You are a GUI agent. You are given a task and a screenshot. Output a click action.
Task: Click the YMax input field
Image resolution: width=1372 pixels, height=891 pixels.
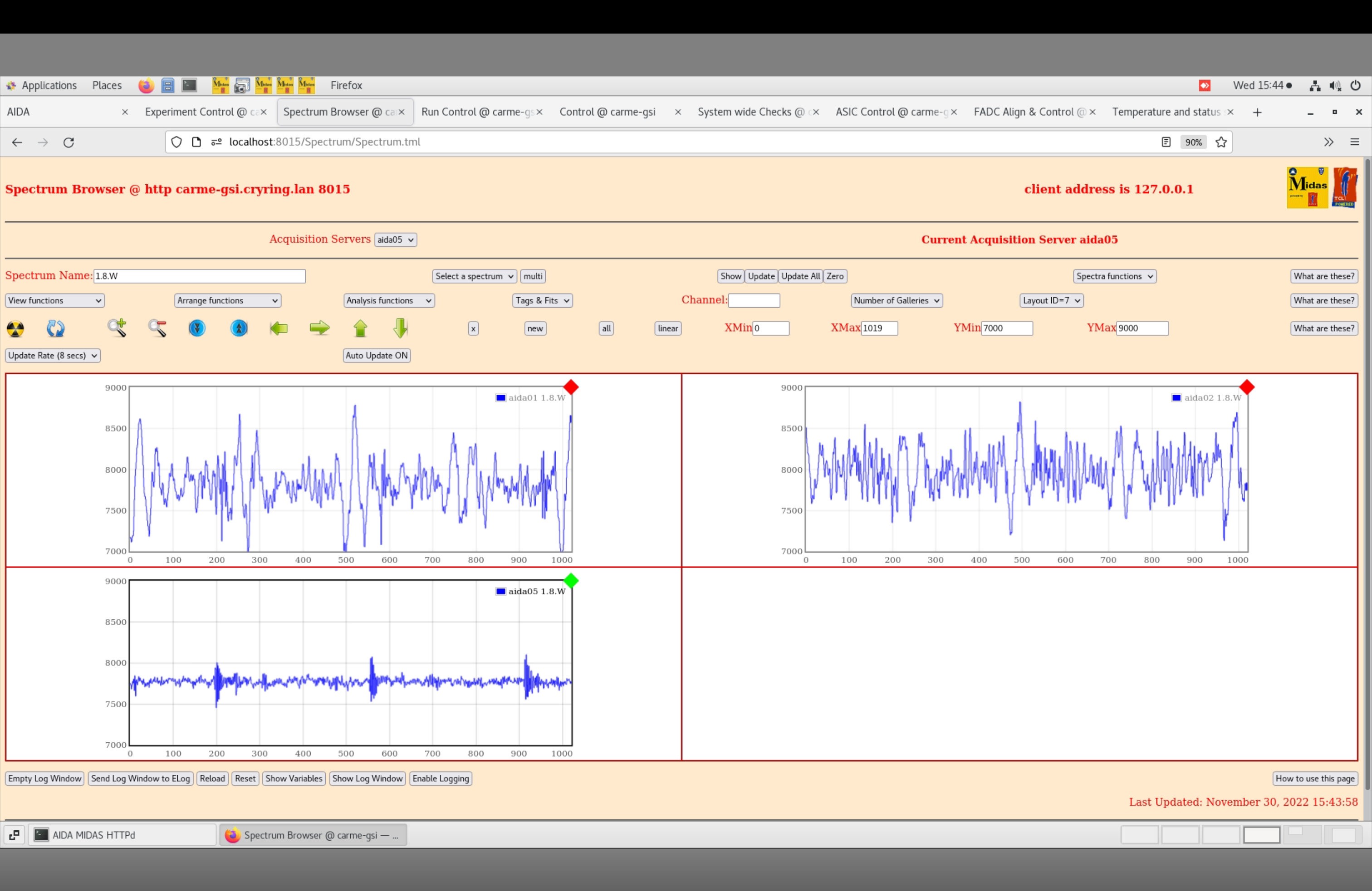point(1142,328)
